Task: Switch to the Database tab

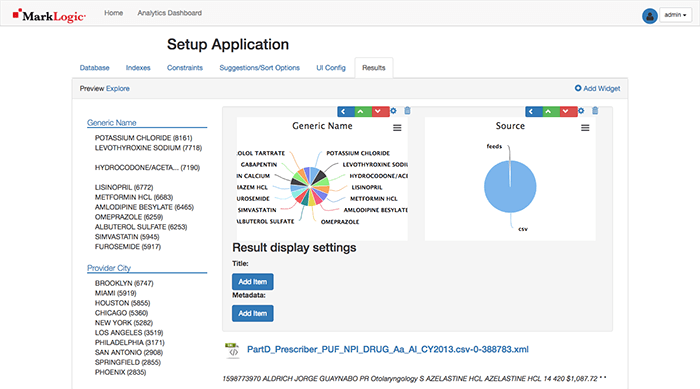Action: click(x=95, y=68)
